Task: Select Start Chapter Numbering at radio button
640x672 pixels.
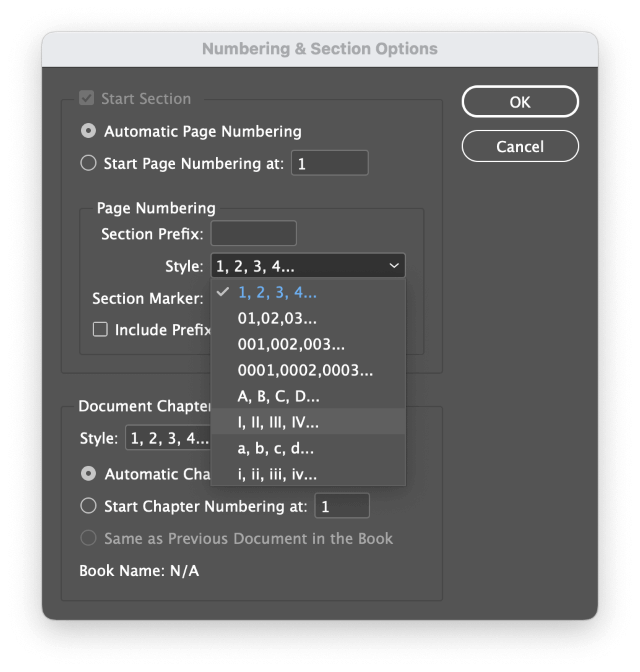Action: coord(89,506)
